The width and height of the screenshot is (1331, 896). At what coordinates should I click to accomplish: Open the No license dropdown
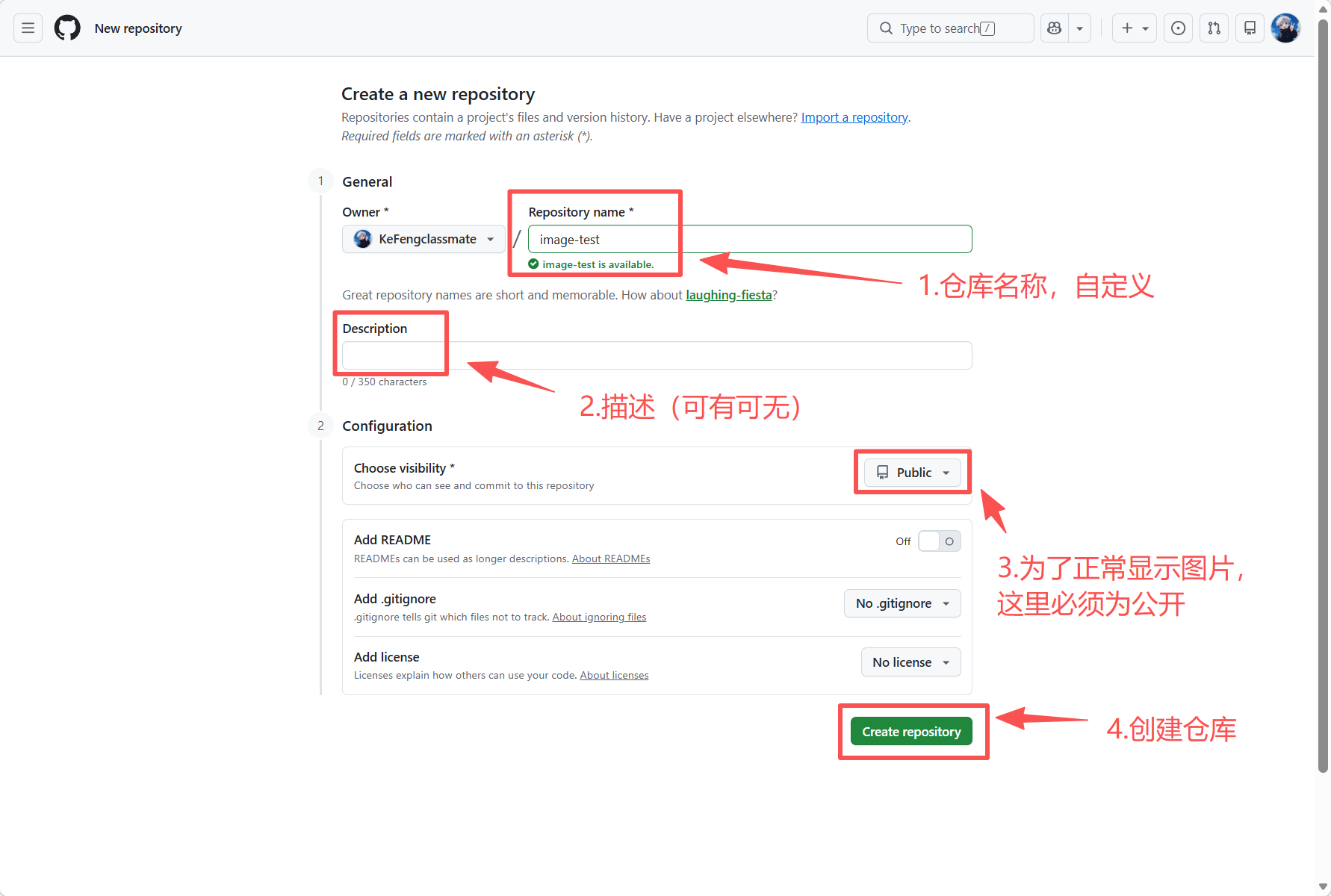pyautogui.click(x=910, y=662)
